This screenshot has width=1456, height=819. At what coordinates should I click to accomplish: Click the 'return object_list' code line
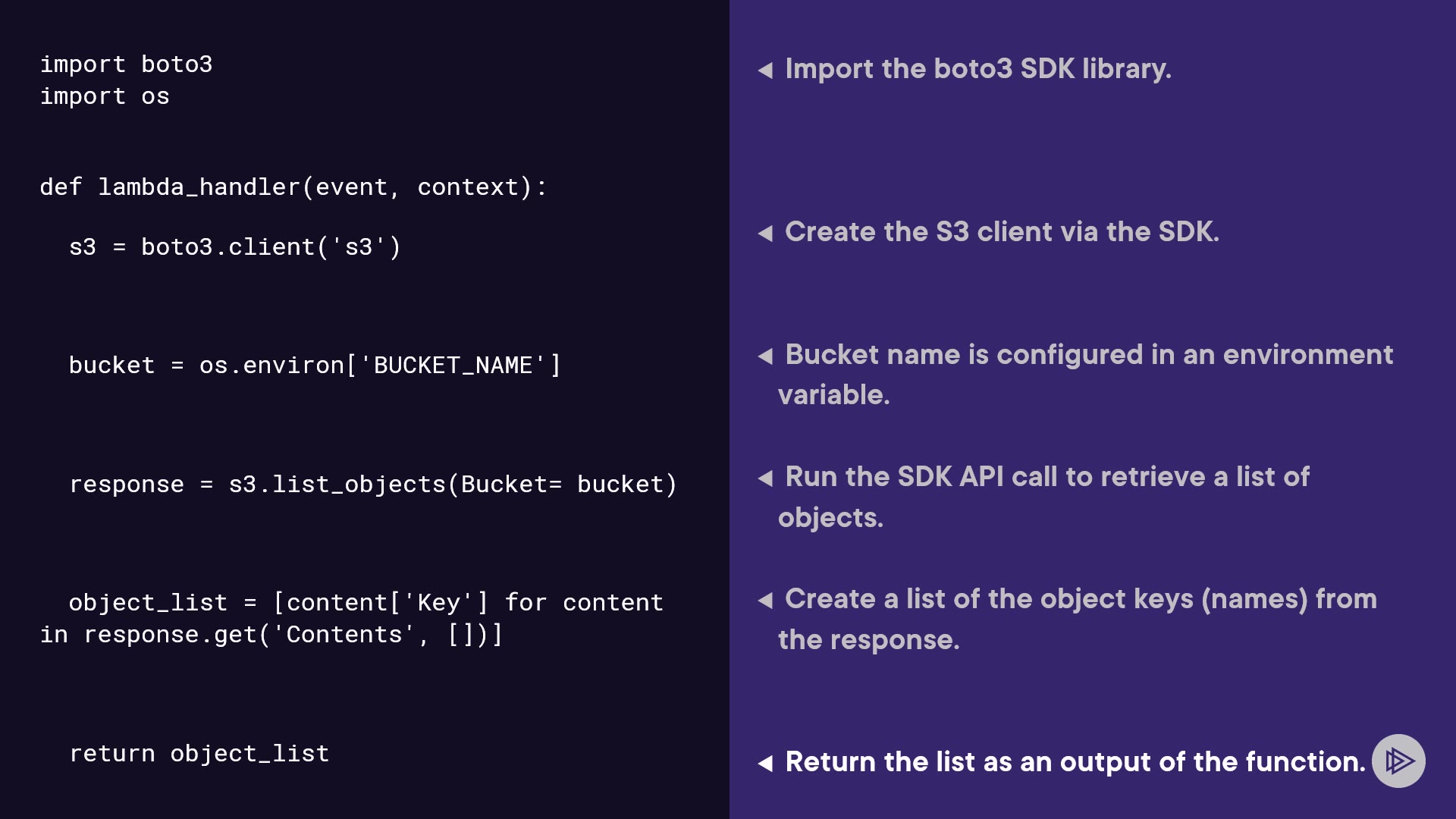pyautogui.click(x=199, y=754)
